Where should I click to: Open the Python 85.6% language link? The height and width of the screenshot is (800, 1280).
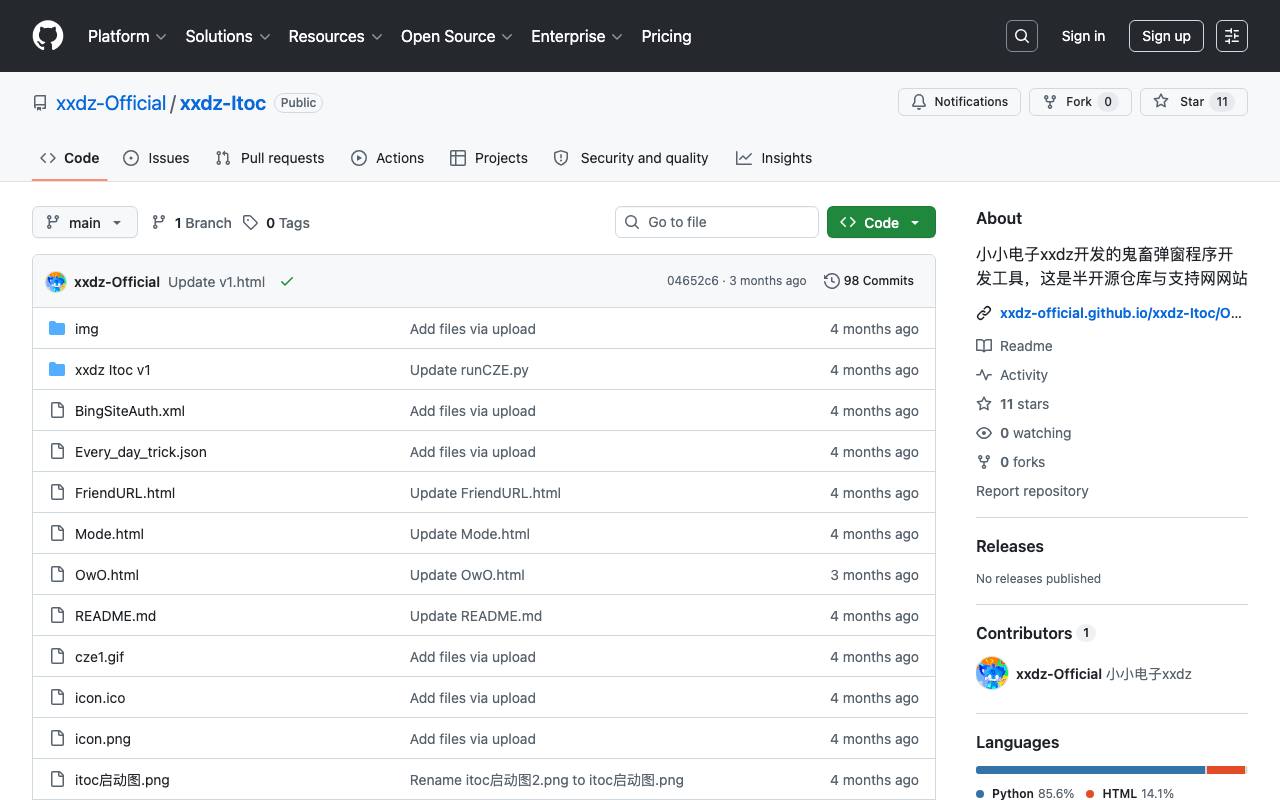[1025, 793]
